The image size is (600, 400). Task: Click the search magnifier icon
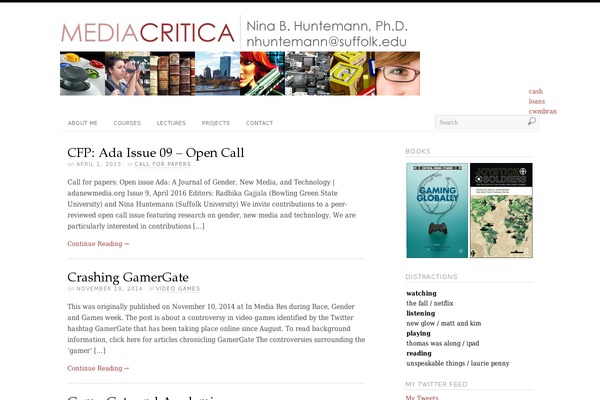(532, 121)
